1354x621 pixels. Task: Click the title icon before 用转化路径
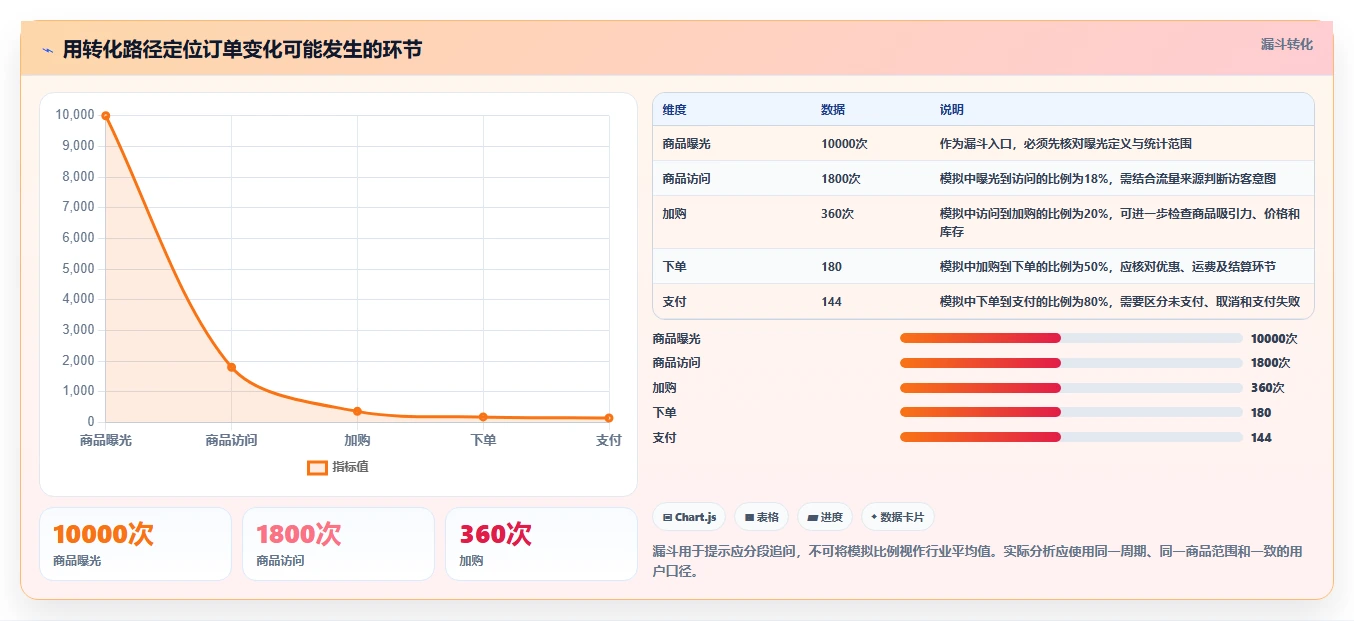click(x=47, y=50)
